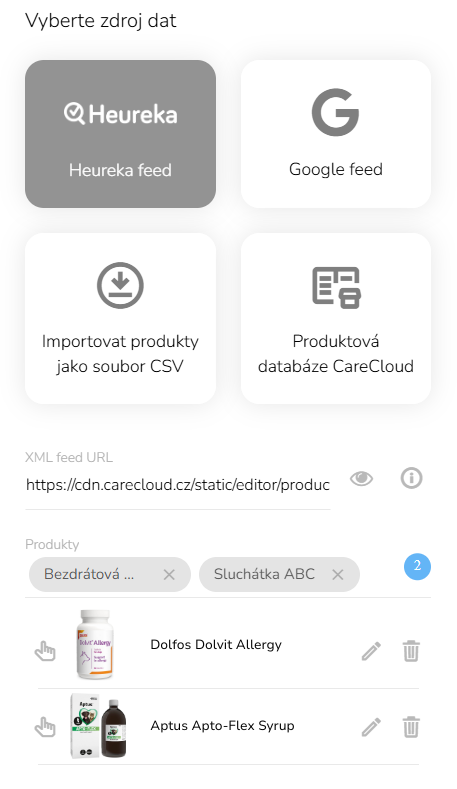Delete Dolfos Dolvit Allergy with trash icon
457x789 pixels.
(411, 651)
